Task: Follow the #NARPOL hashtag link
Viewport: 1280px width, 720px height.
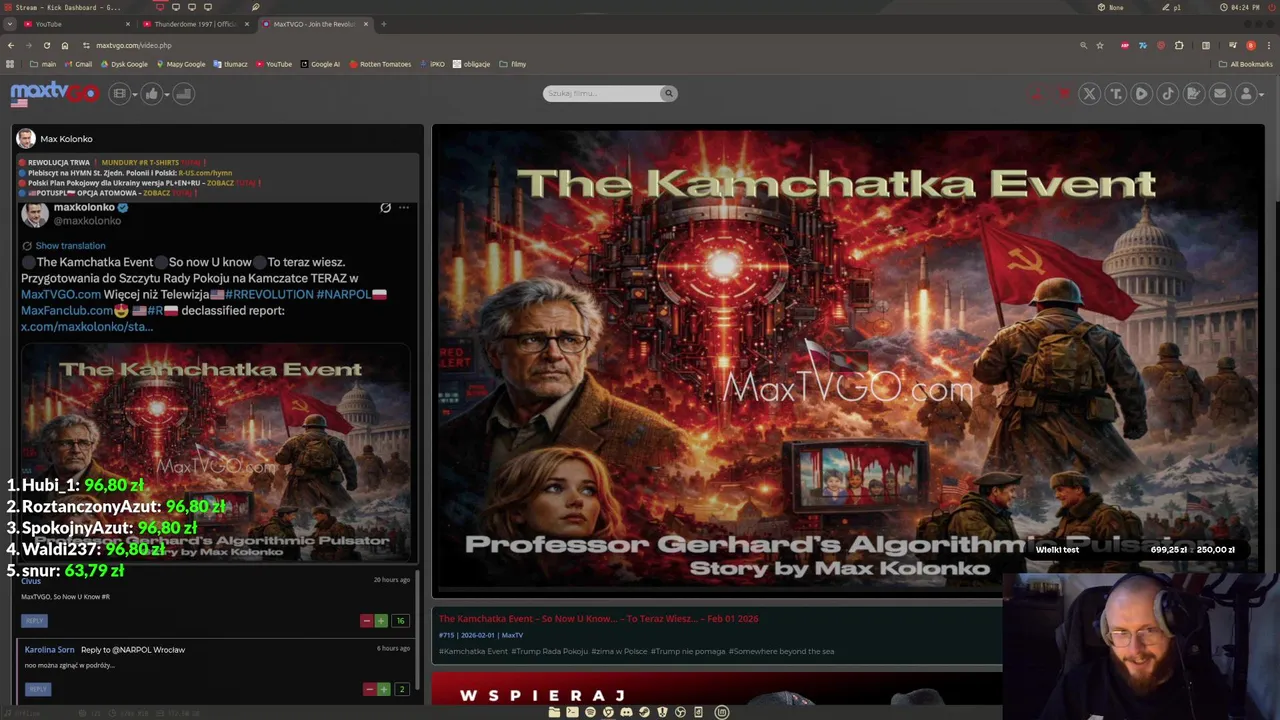Action: click(x=344, y=294)
